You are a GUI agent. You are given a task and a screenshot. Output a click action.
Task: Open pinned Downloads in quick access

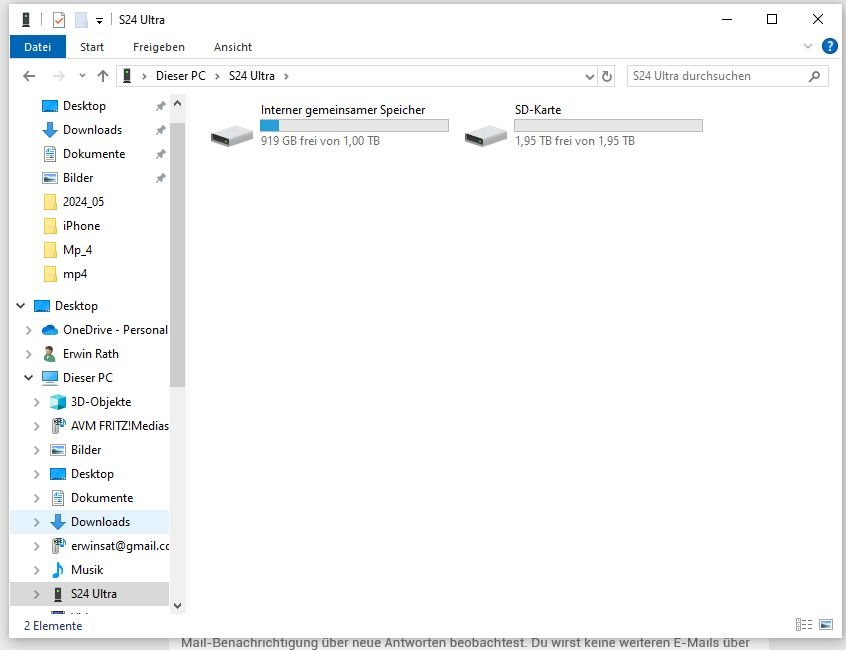92,130
